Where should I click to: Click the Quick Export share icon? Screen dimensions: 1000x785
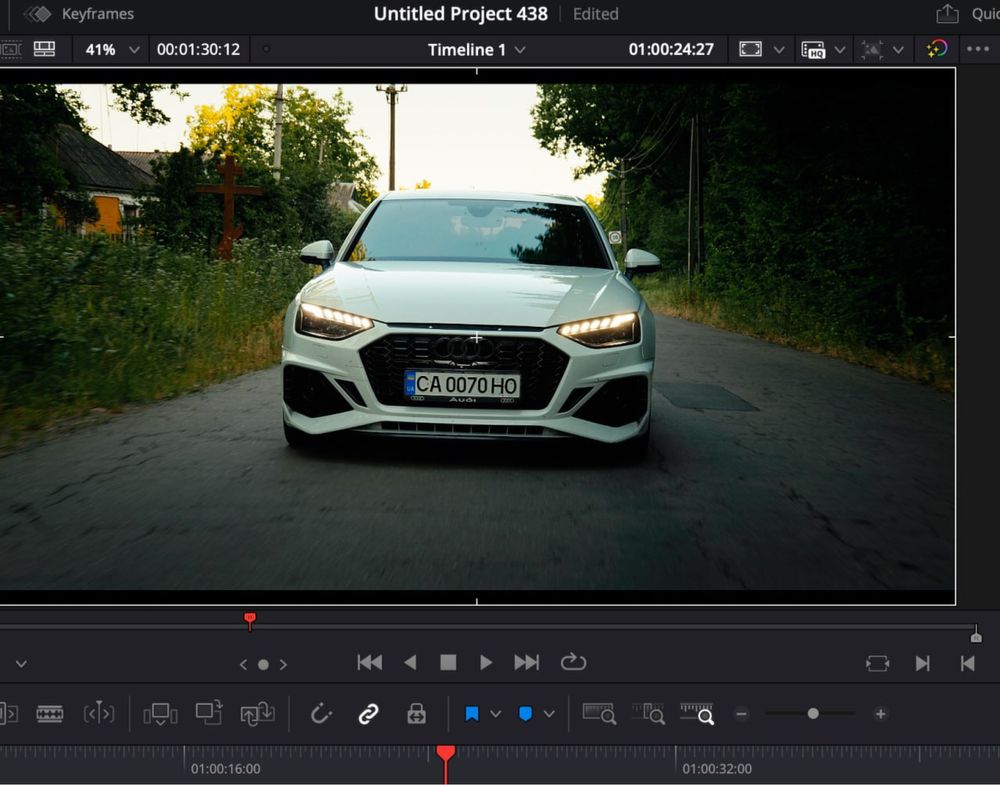click(x=947, y=13)
